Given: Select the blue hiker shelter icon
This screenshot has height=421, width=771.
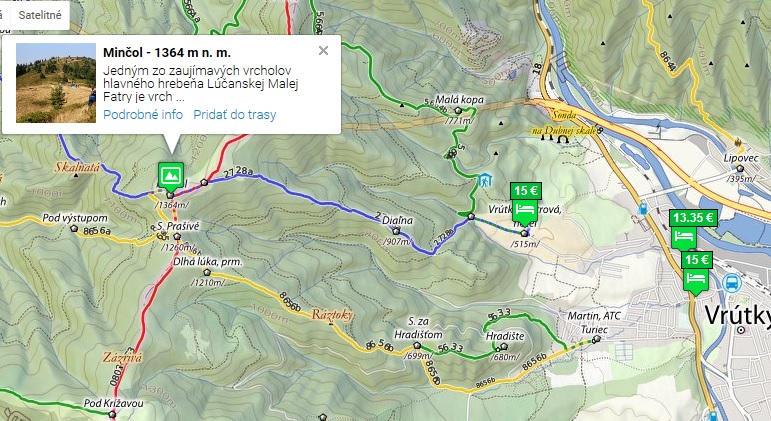Looking at the screenshot, I should [484, 180].
